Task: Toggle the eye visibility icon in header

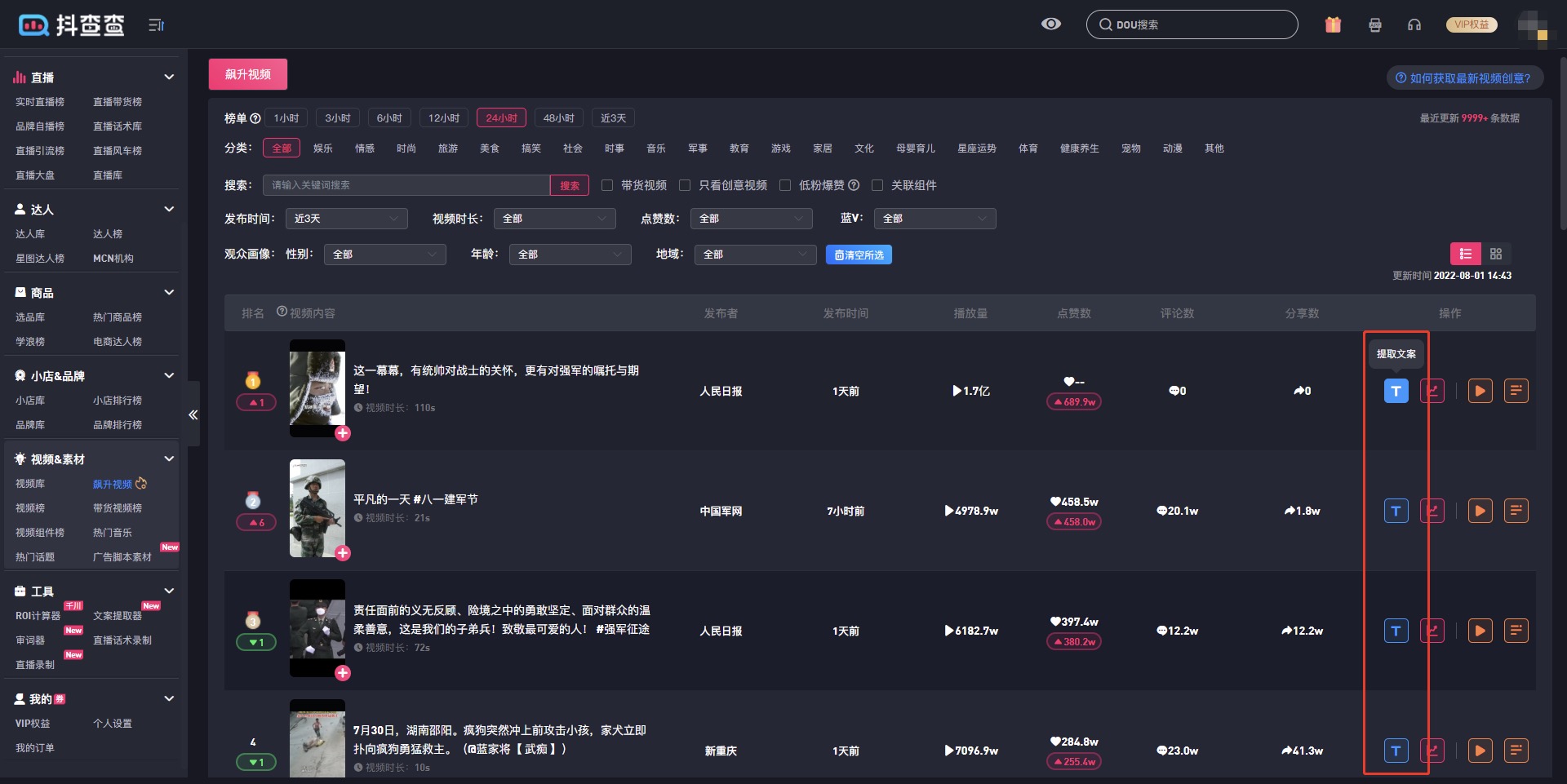Action: (x=1051, y=24)
